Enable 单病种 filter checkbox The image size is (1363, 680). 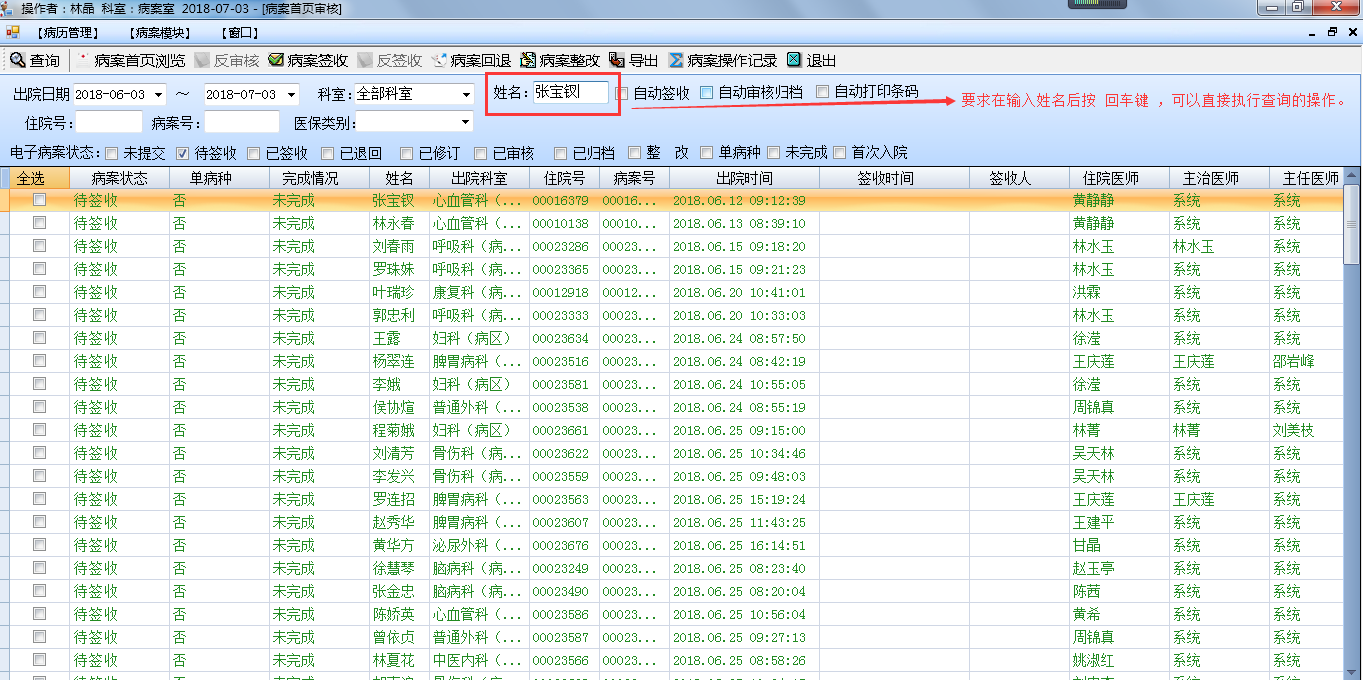tap(707, 153)
